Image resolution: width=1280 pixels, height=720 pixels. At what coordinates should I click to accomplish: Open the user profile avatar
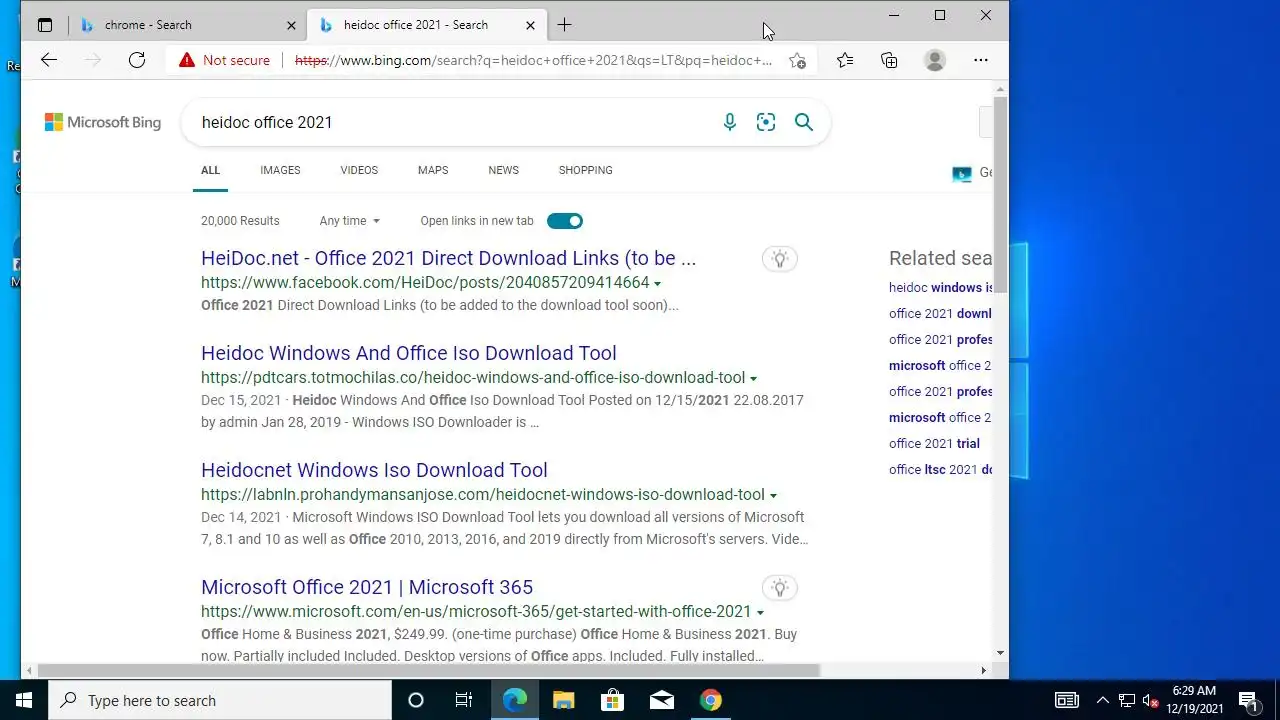pos(935,60)
